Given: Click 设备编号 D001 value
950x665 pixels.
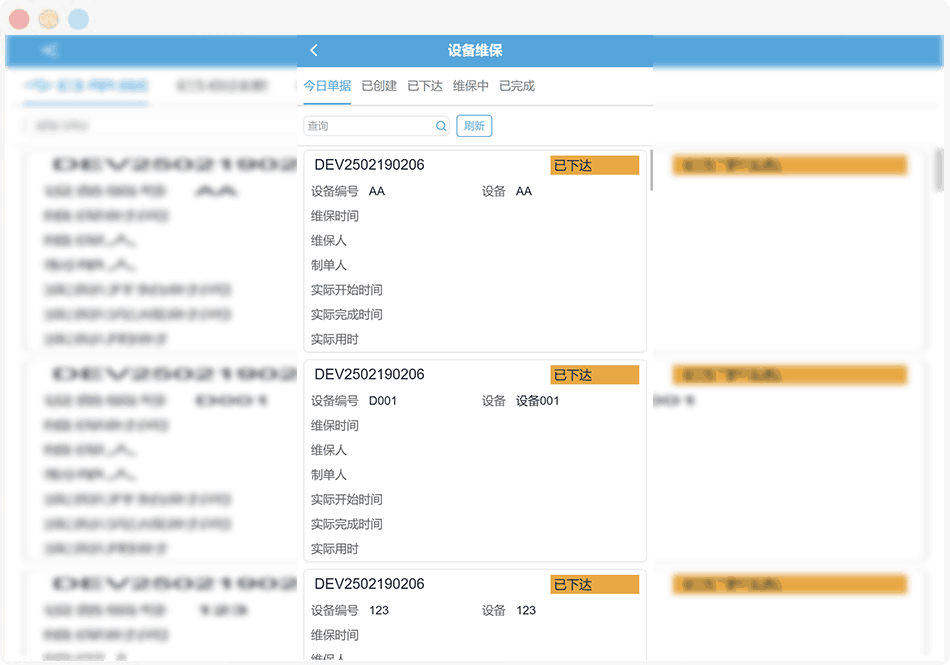Looking at the screenshot, I should tap(383, 401).
